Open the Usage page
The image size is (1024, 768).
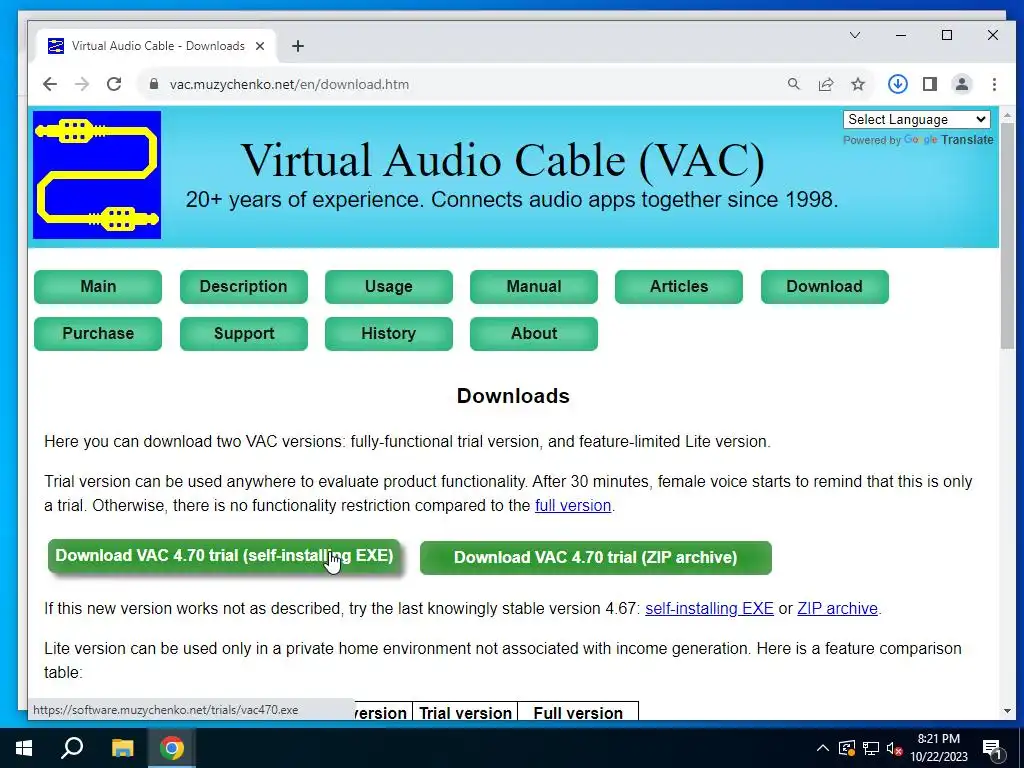(x=389, y=287)
